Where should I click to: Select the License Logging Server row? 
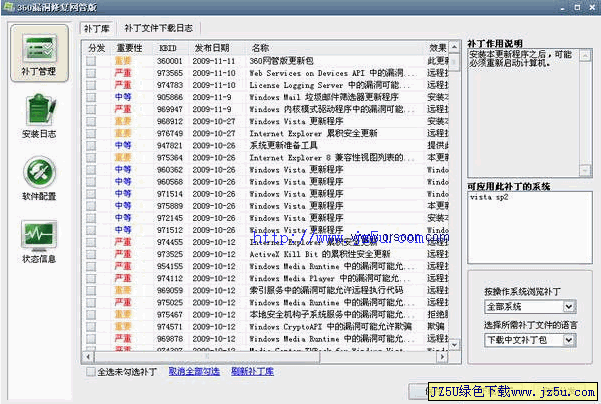tap(265, 85)
